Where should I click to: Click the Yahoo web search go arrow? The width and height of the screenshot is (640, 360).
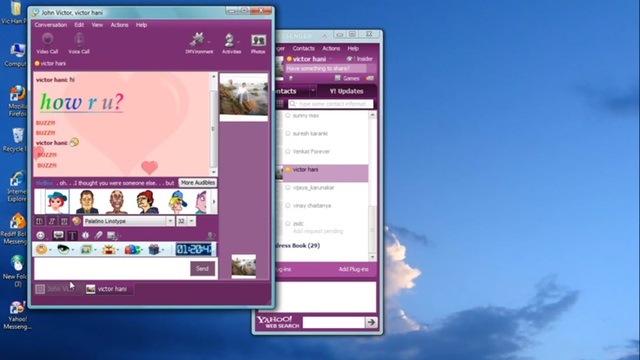click(371, 322)
